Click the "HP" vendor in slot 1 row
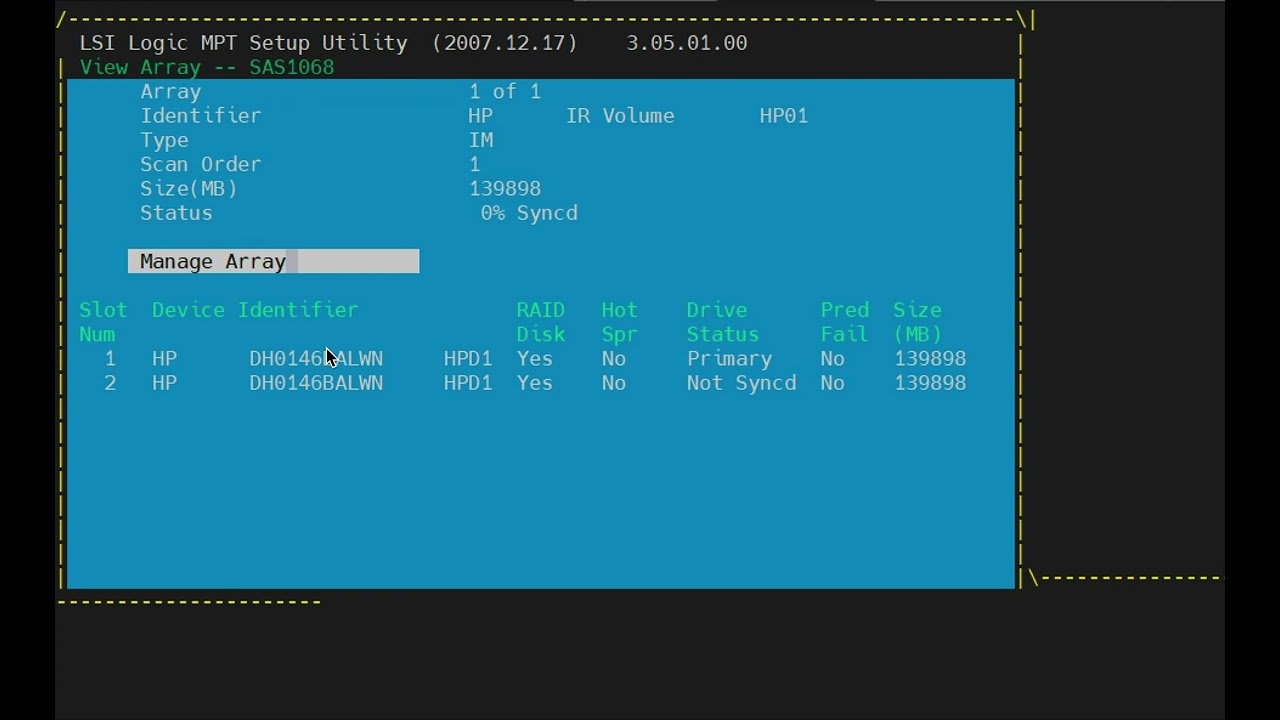Image resolution: width=1280 pixels, height=720 pixels. click(x=165, y=358)
